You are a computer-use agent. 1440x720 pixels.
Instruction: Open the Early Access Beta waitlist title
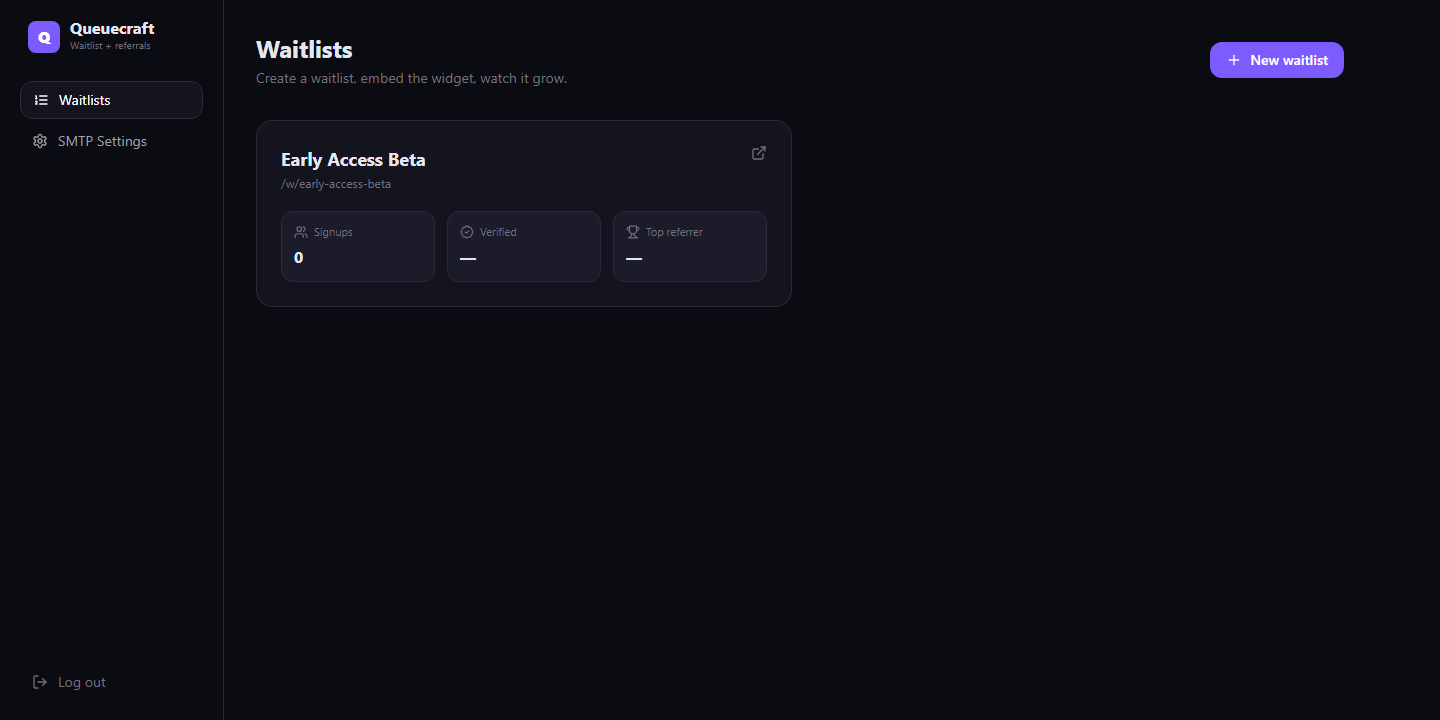click(353, 160)
